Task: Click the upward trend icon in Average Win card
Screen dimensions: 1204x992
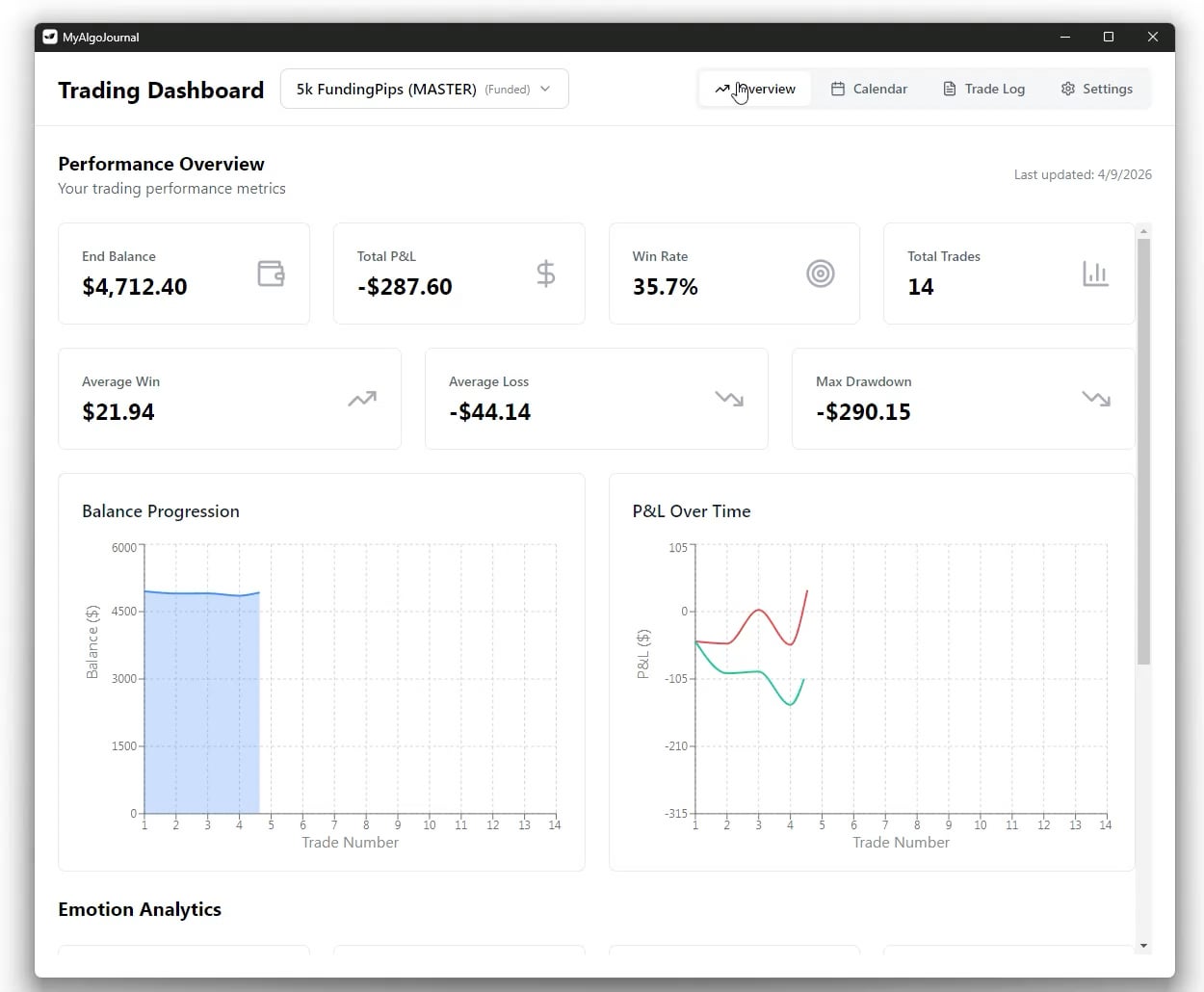Action: pos(362,399)
